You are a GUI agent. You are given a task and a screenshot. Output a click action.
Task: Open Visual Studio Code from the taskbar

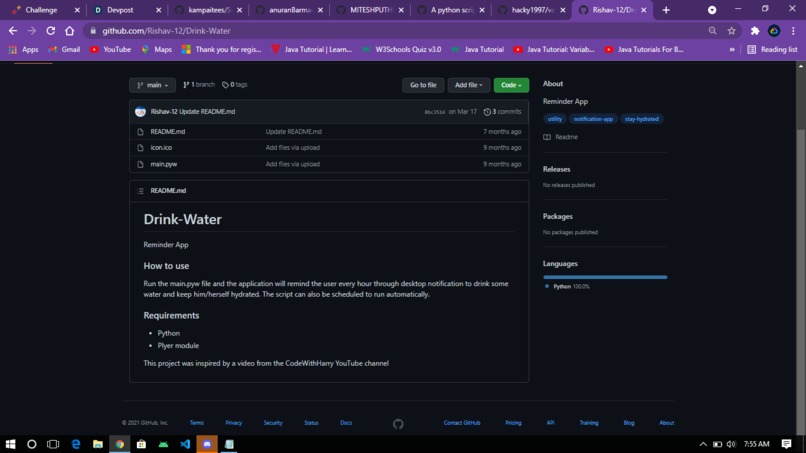185,444
